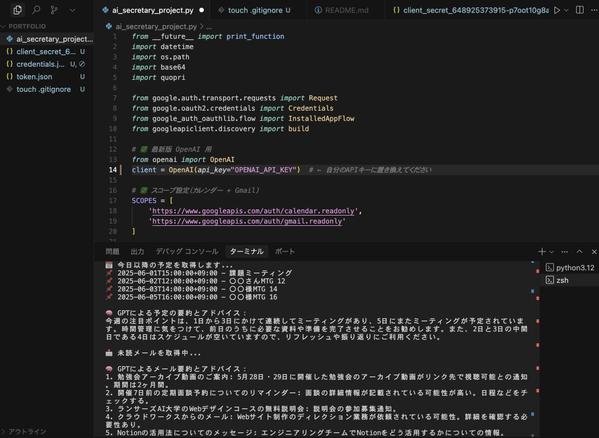Place cursor on line 14 OpenAI client
Viewport: 599px width, 438px height.
[216, 170]
